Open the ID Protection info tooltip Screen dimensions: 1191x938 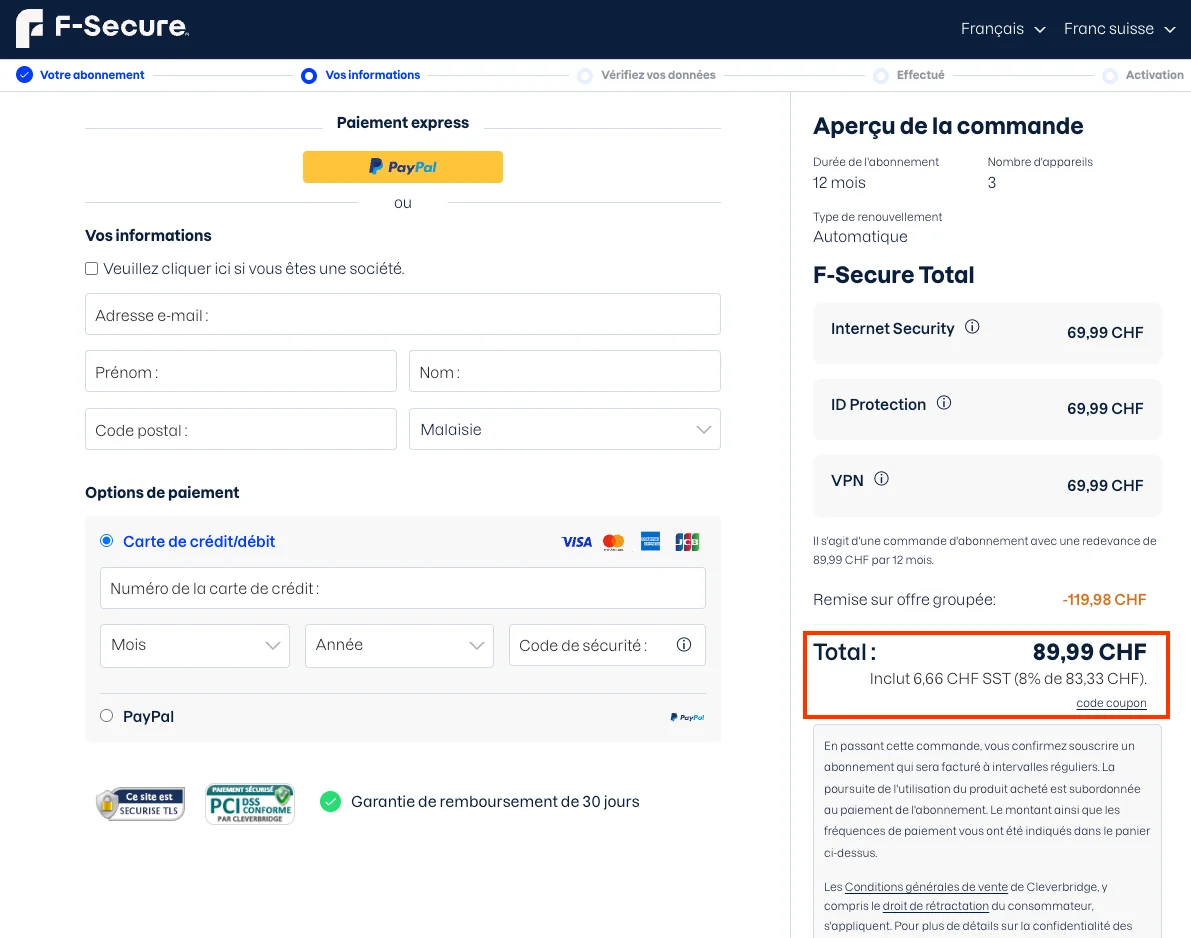(x=944, y=403)
